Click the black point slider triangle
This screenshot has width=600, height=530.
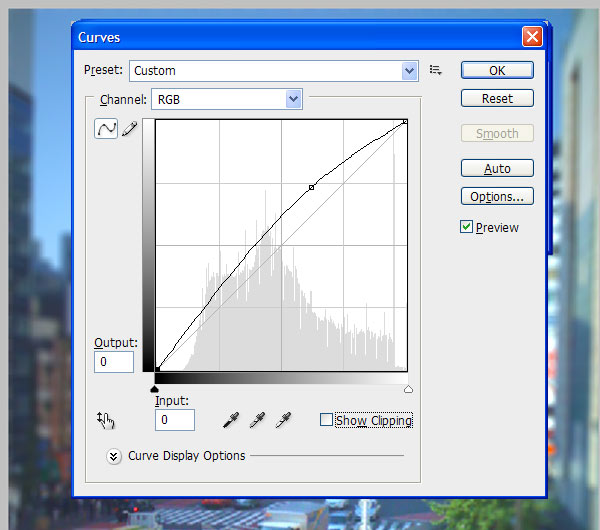[x=154, y=389]
